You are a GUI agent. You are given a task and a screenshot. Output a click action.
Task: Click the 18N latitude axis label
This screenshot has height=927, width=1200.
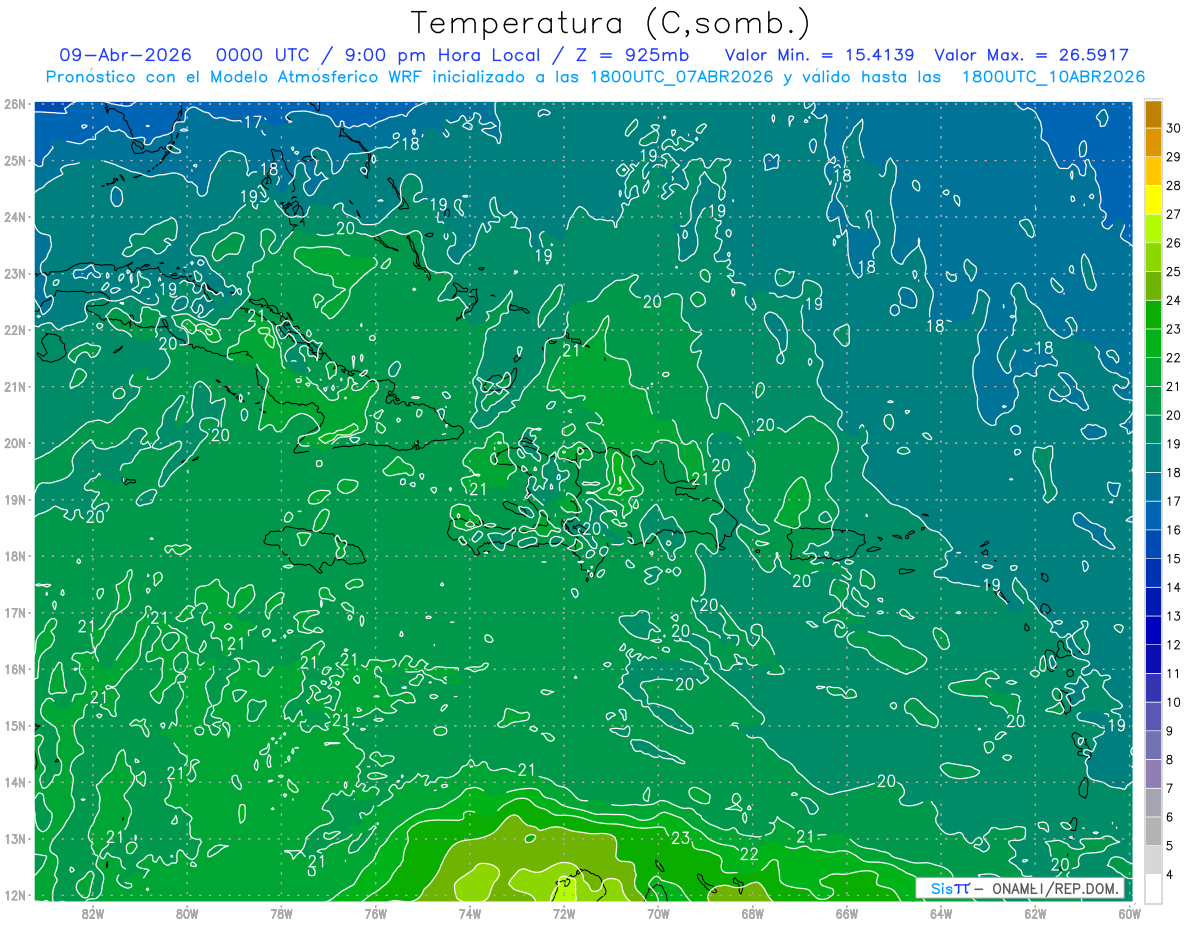pyautogui.click(x=14, y=556)
